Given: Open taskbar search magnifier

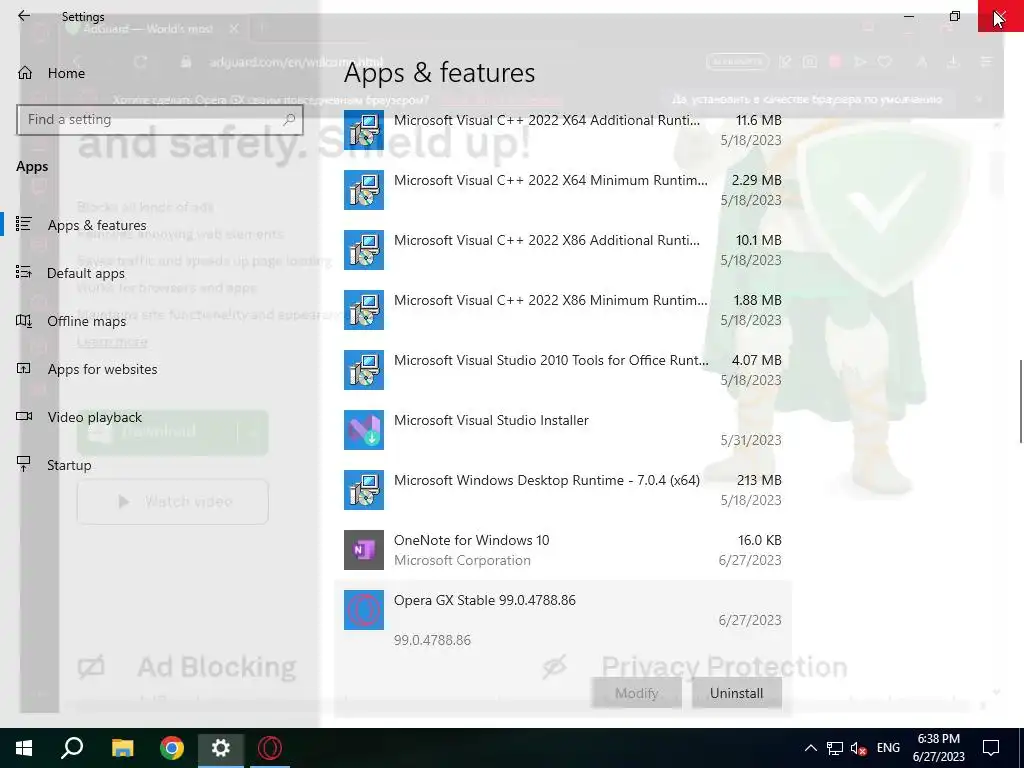Looking at the screenshot, I should (x=72, y=748).
